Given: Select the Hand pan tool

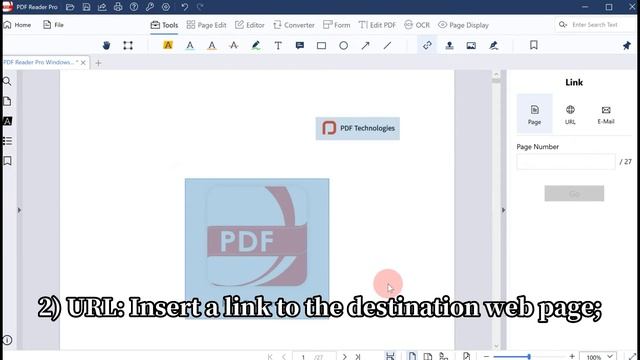Looking at the screenshot, I should (107, 45).
